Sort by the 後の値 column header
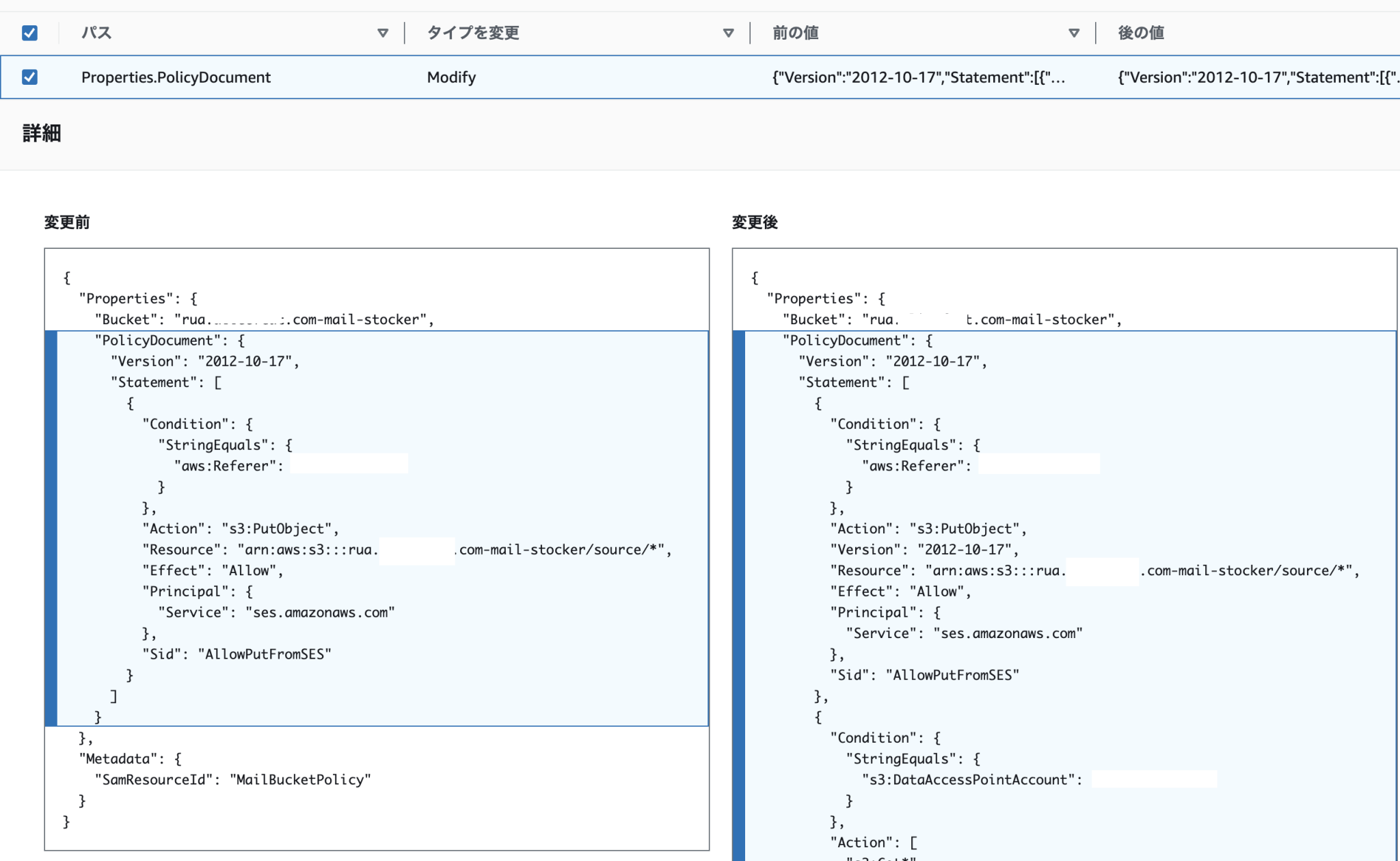This screenshot has height=861, width=1400. tap(1140, 32)
